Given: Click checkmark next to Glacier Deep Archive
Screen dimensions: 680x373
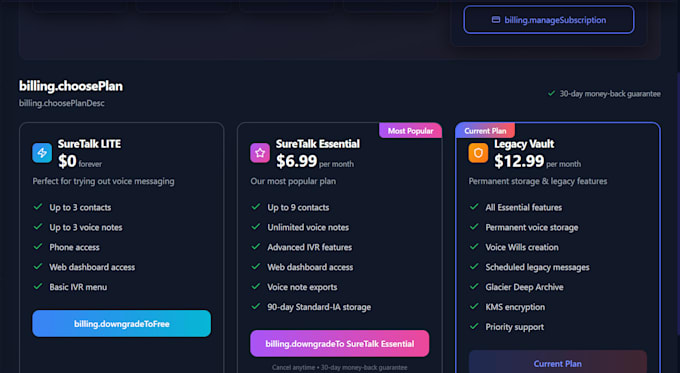Looking at the screenshot, I should point(474,286).
